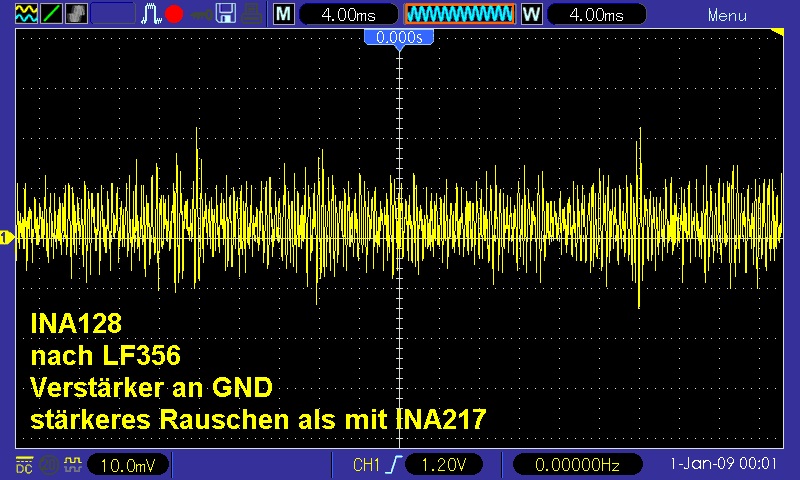Click the 'Verstärker an GND' annotation text
The image size is (800, 480).
point(152,388)
